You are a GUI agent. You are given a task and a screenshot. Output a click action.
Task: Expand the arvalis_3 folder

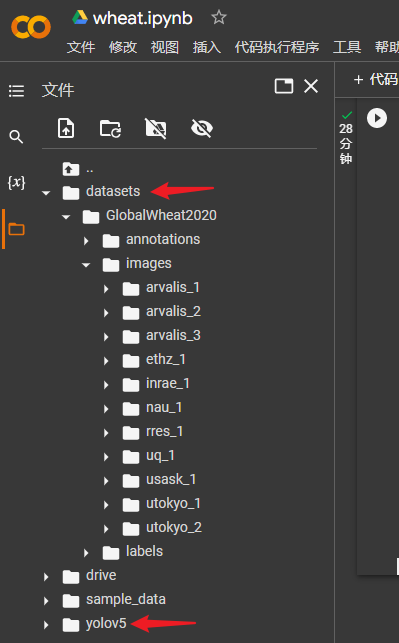point(106,337)
